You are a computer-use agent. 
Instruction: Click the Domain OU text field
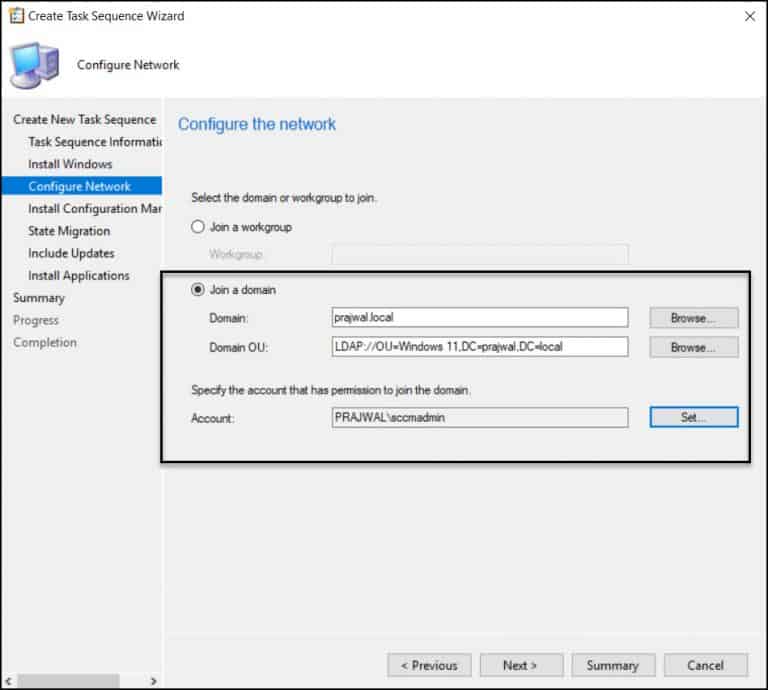480,347
